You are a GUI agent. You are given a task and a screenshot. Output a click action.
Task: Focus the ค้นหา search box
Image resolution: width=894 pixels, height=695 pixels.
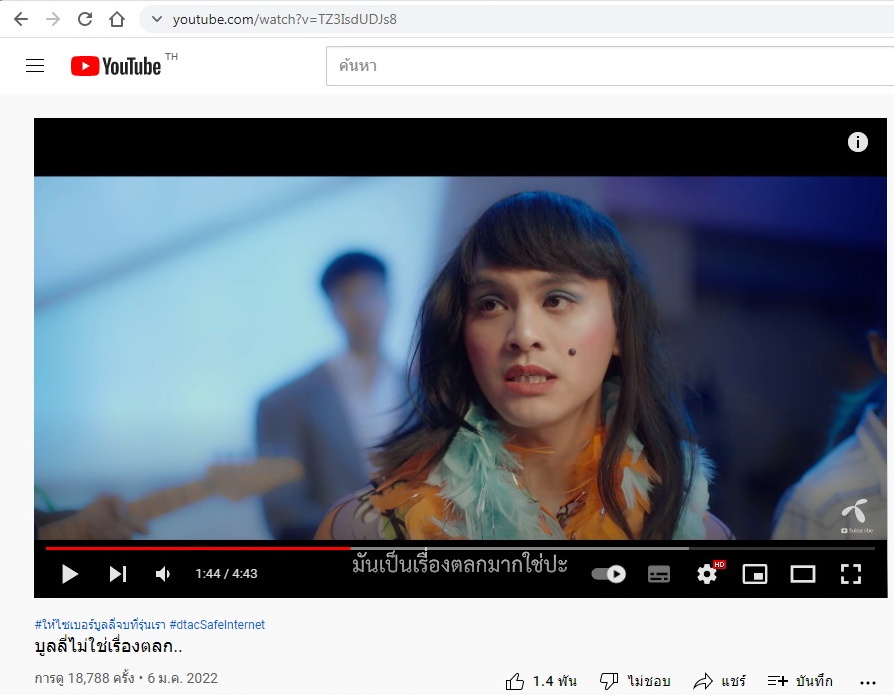click(x=609, y=66)
